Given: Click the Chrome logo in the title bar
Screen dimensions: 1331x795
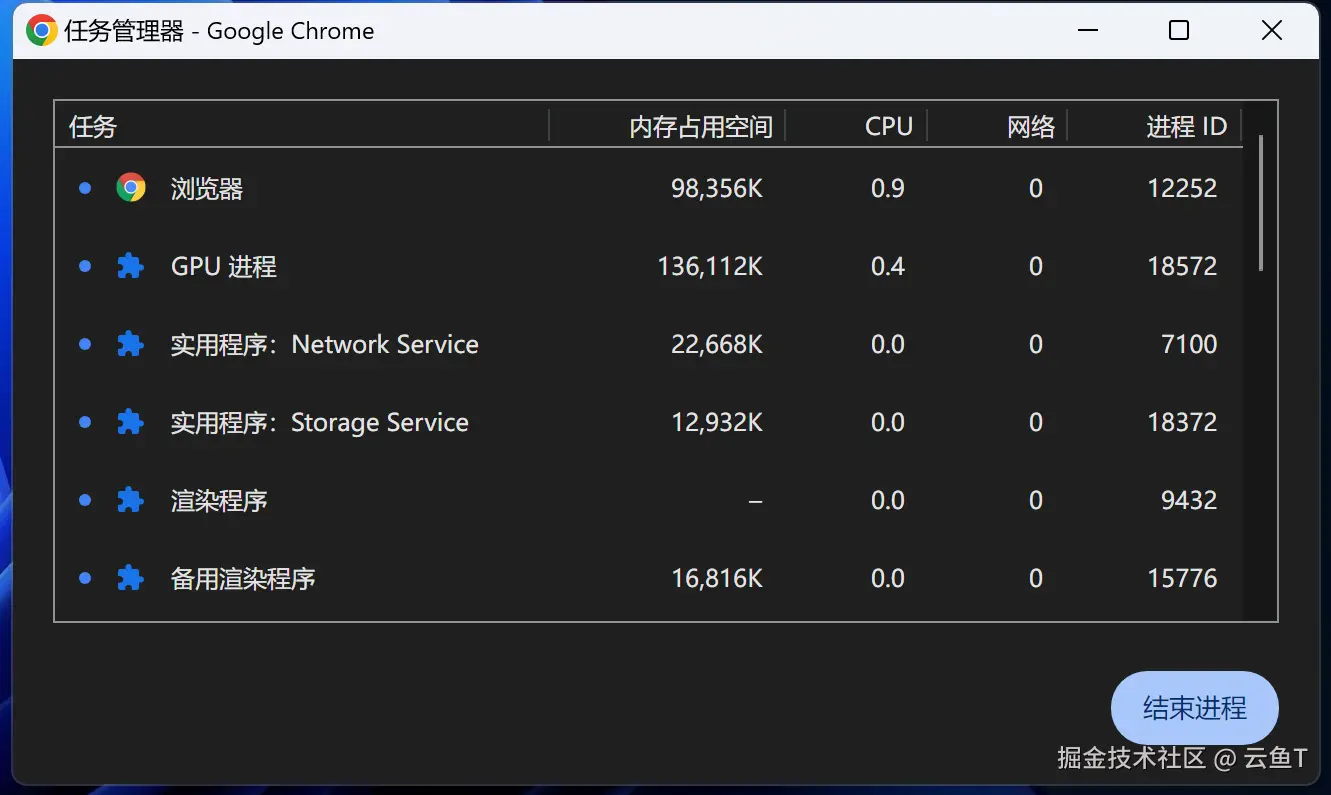Looking at the screenshot, I should click(x=41, y=31).
